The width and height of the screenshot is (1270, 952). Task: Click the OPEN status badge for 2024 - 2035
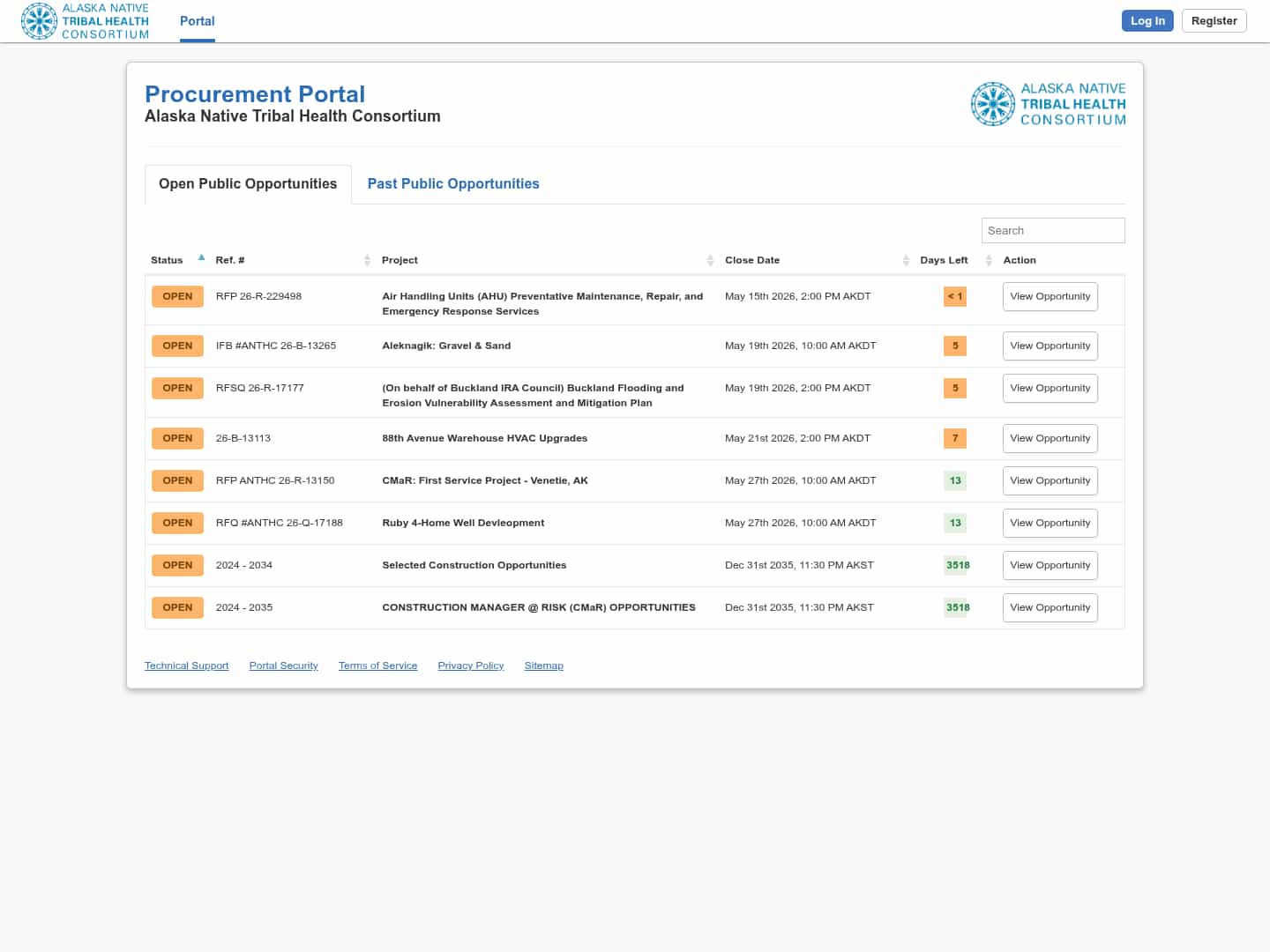click(177, 608)
